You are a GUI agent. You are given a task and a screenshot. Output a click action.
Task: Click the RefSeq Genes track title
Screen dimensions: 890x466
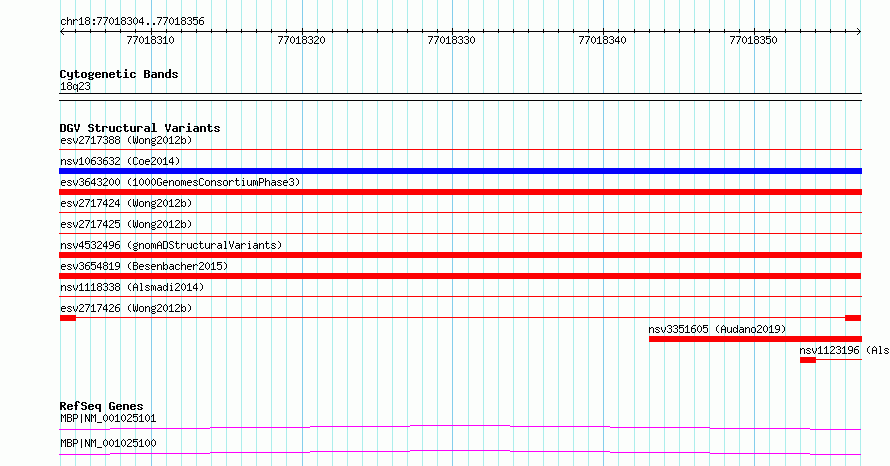point(102,406)
